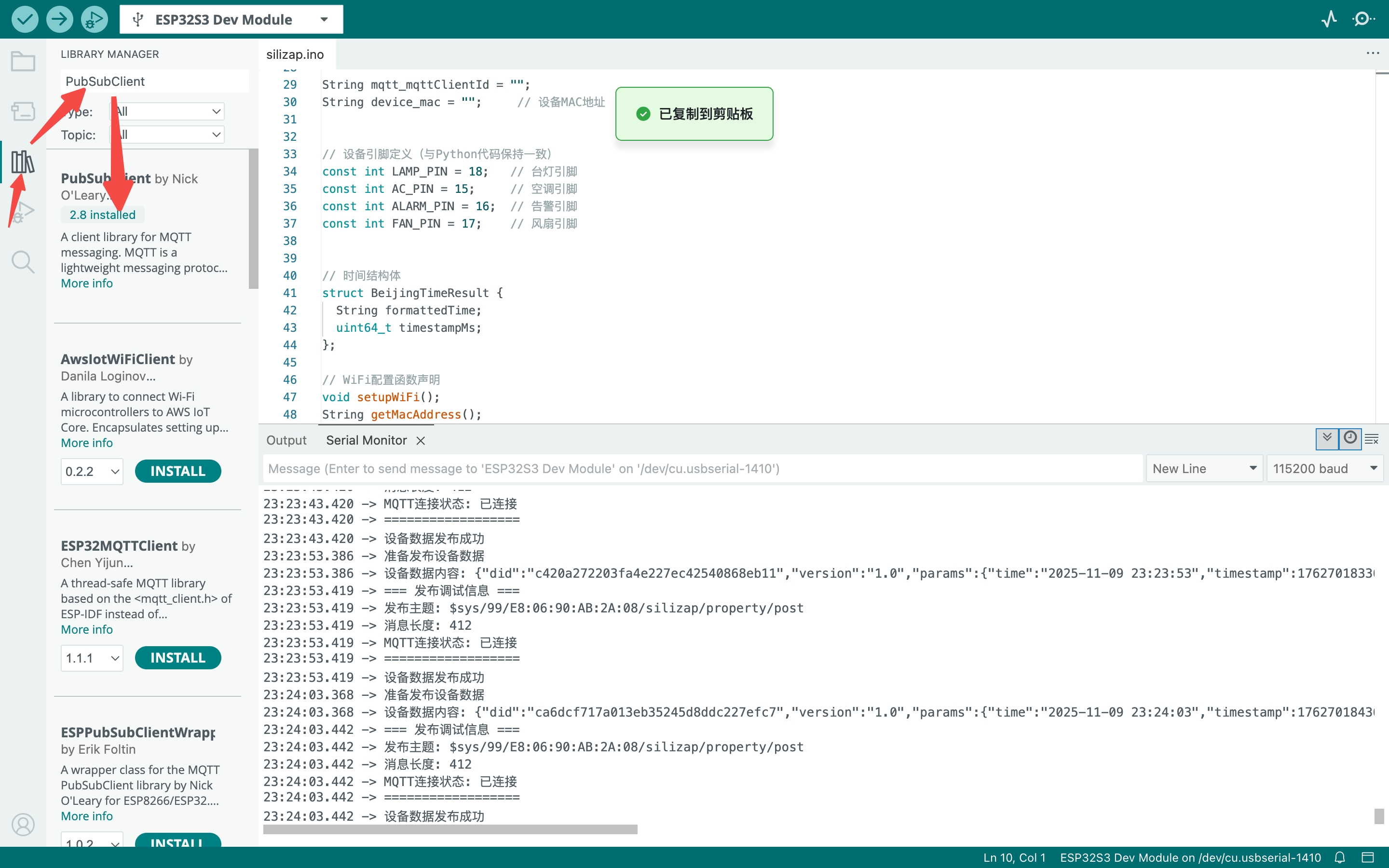Open the Search sidebar panel
Image resolution: width=1389 pixels, height=868 pixels.
(x=23, y=262)
